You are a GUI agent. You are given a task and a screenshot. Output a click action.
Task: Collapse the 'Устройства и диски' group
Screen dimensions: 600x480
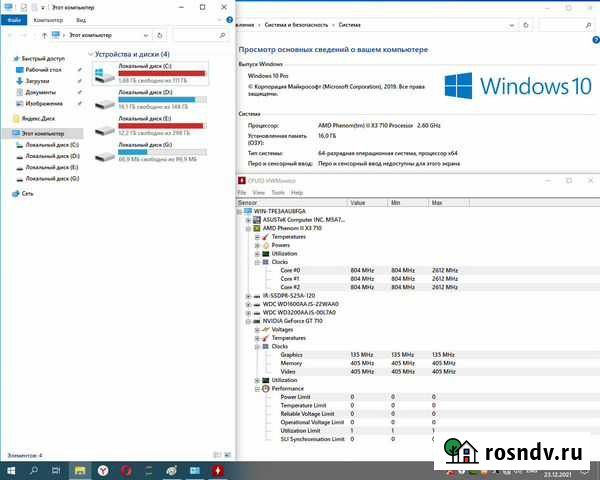[x=91, y=54]
